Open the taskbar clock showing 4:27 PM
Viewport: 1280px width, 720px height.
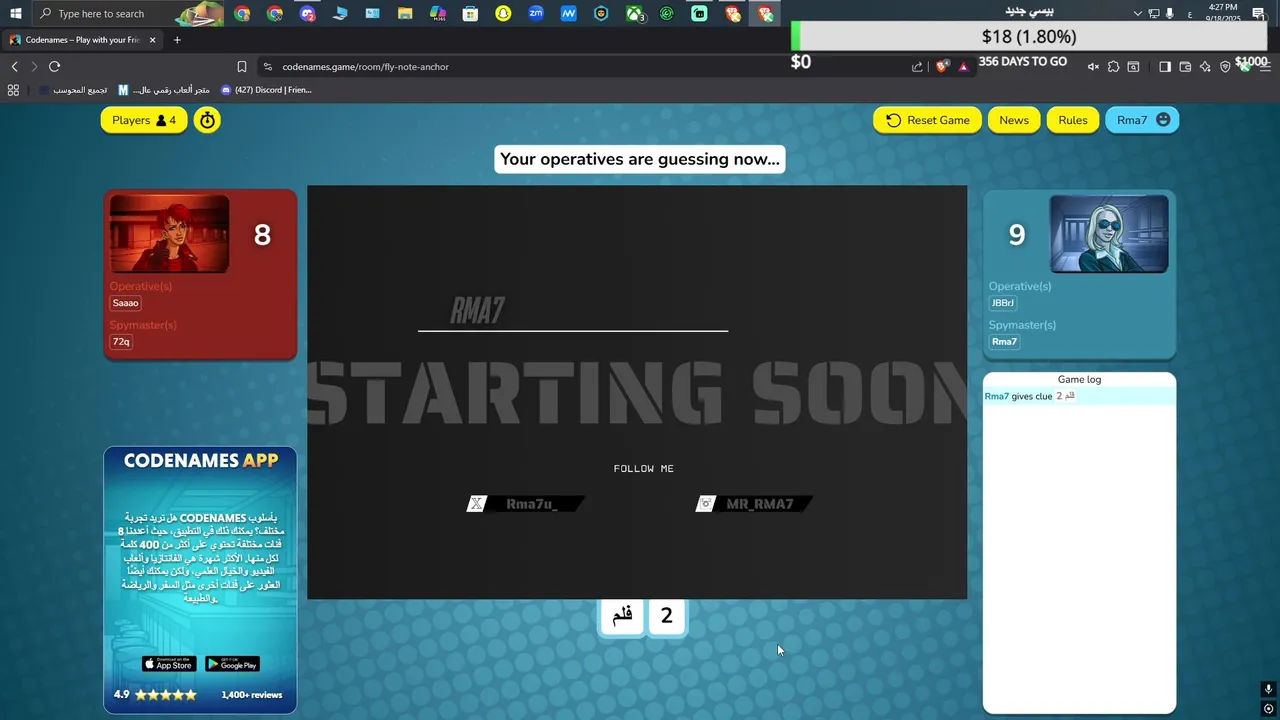tap(1223, 13)
